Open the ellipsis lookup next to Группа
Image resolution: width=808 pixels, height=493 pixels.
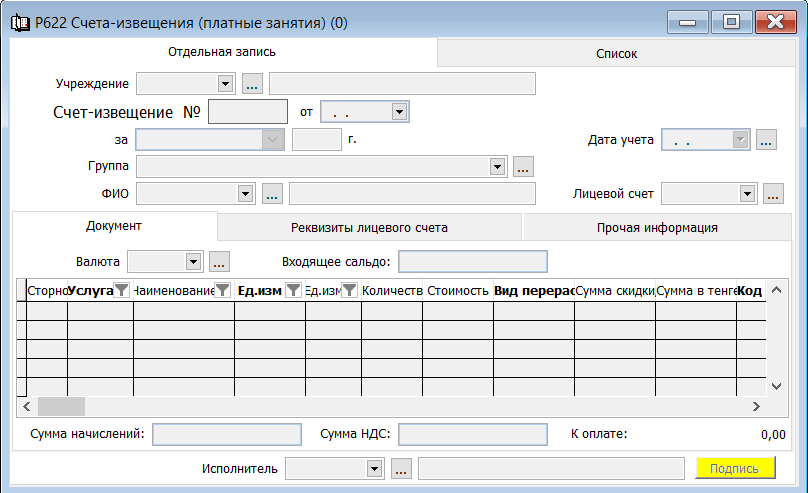(x=523, y=167)
